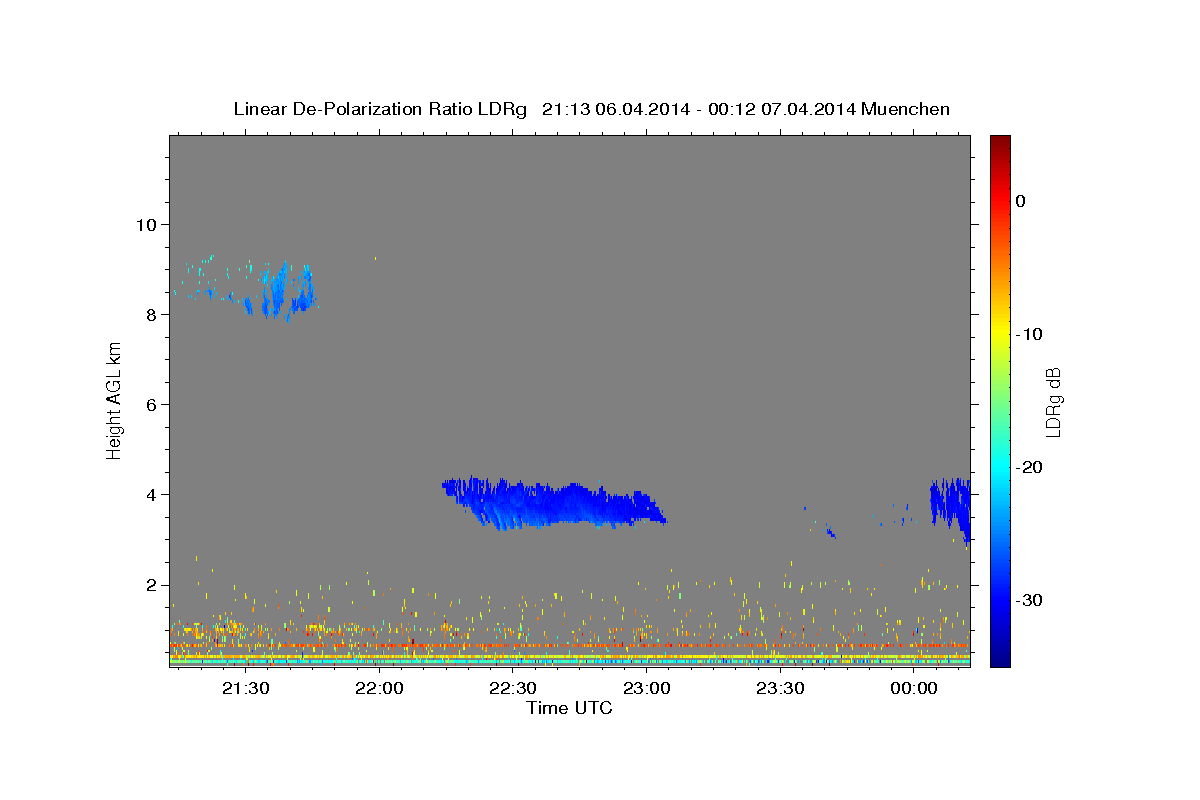Click the 21:30 time tick label
This screenshot has width=1200, height=800.
click(246, 688)
